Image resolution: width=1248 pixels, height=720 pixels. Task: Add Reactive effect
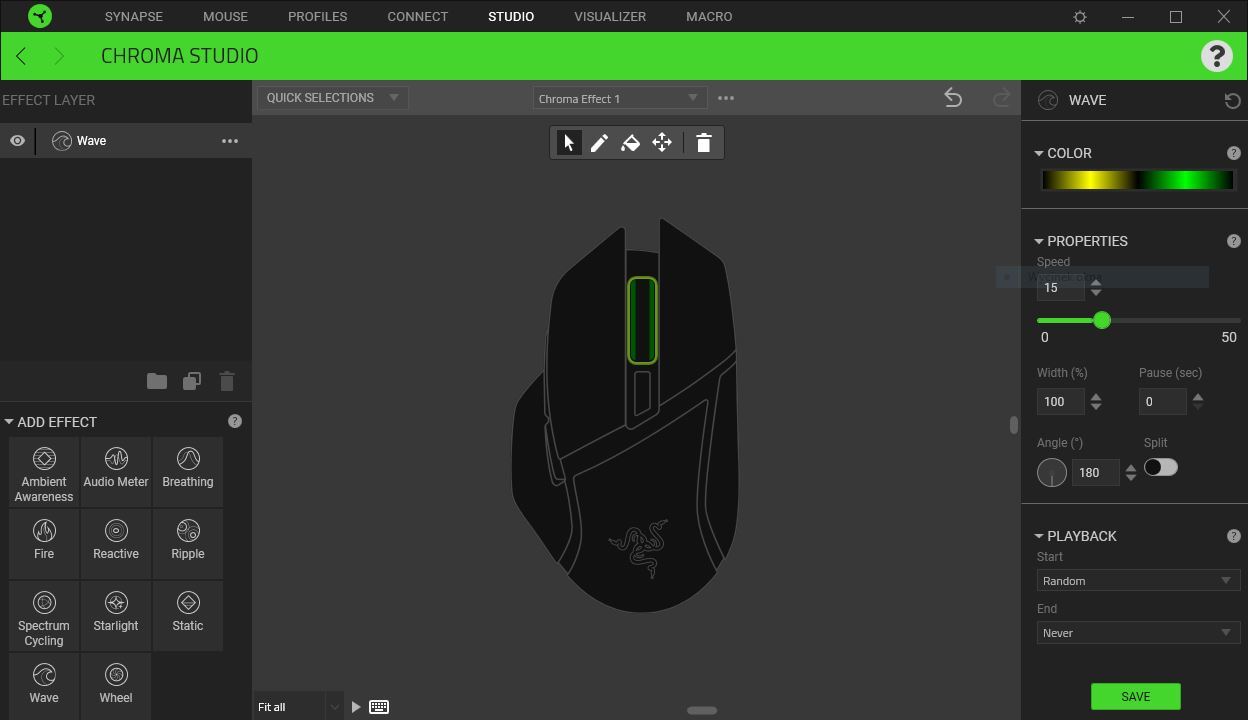116,544
